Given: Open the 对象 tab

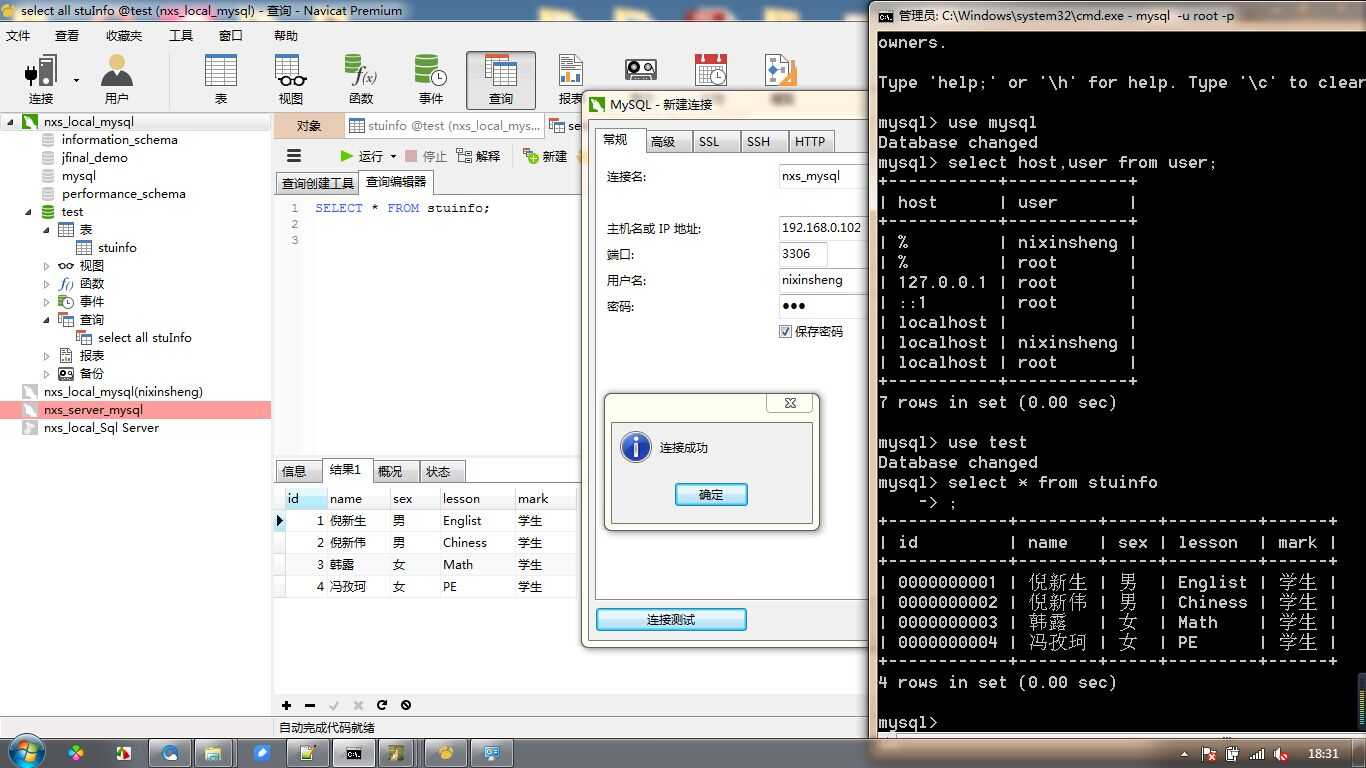Looking at the screenshot, I should pos(309,126).
